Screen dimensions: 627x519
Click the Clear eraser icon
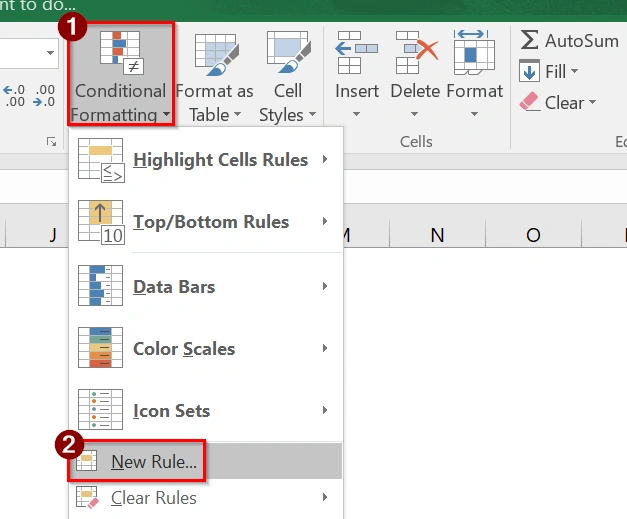click(530, 103)
